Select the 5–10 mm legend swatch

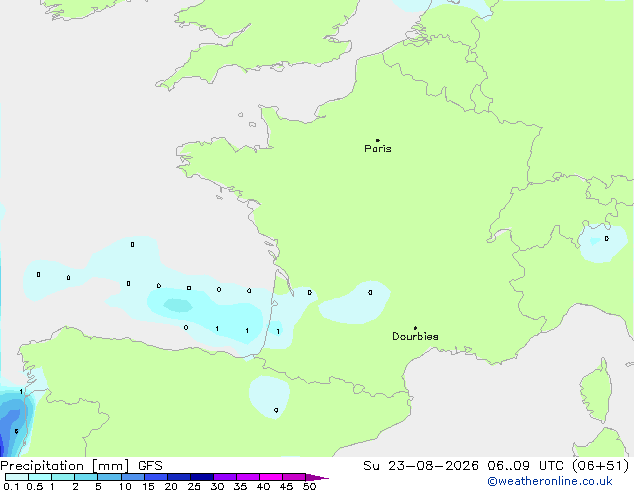(x=109, y=477)
